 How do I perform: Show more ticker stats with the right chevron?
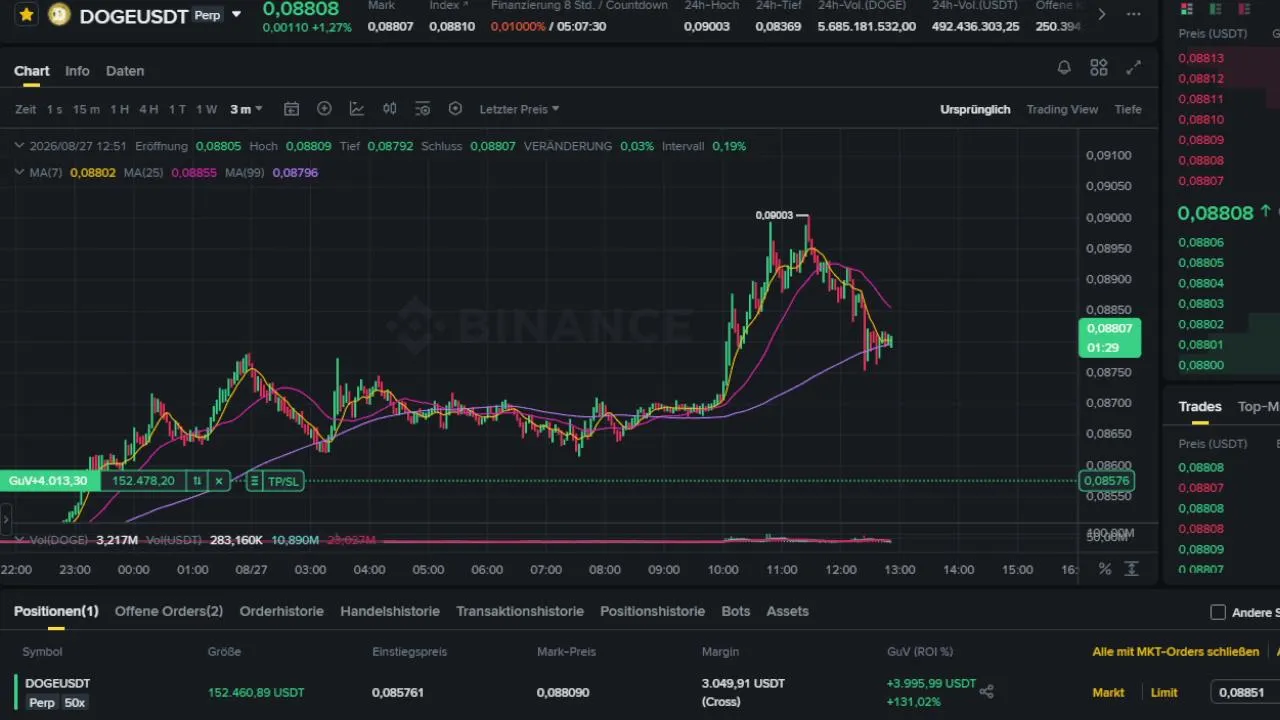[1102, 14]
